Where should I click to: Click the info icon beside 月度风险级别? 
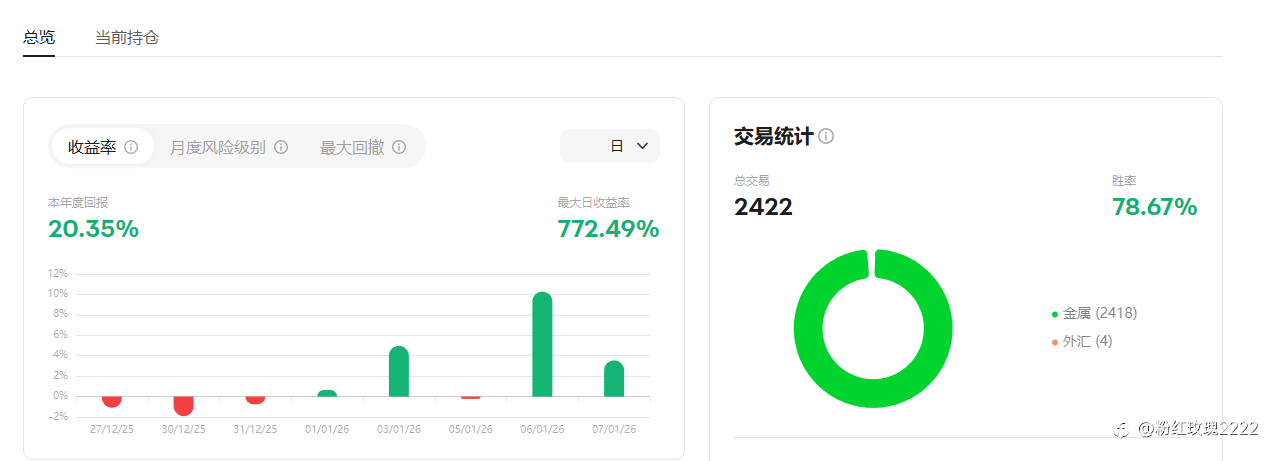click(x=281, y=147)
